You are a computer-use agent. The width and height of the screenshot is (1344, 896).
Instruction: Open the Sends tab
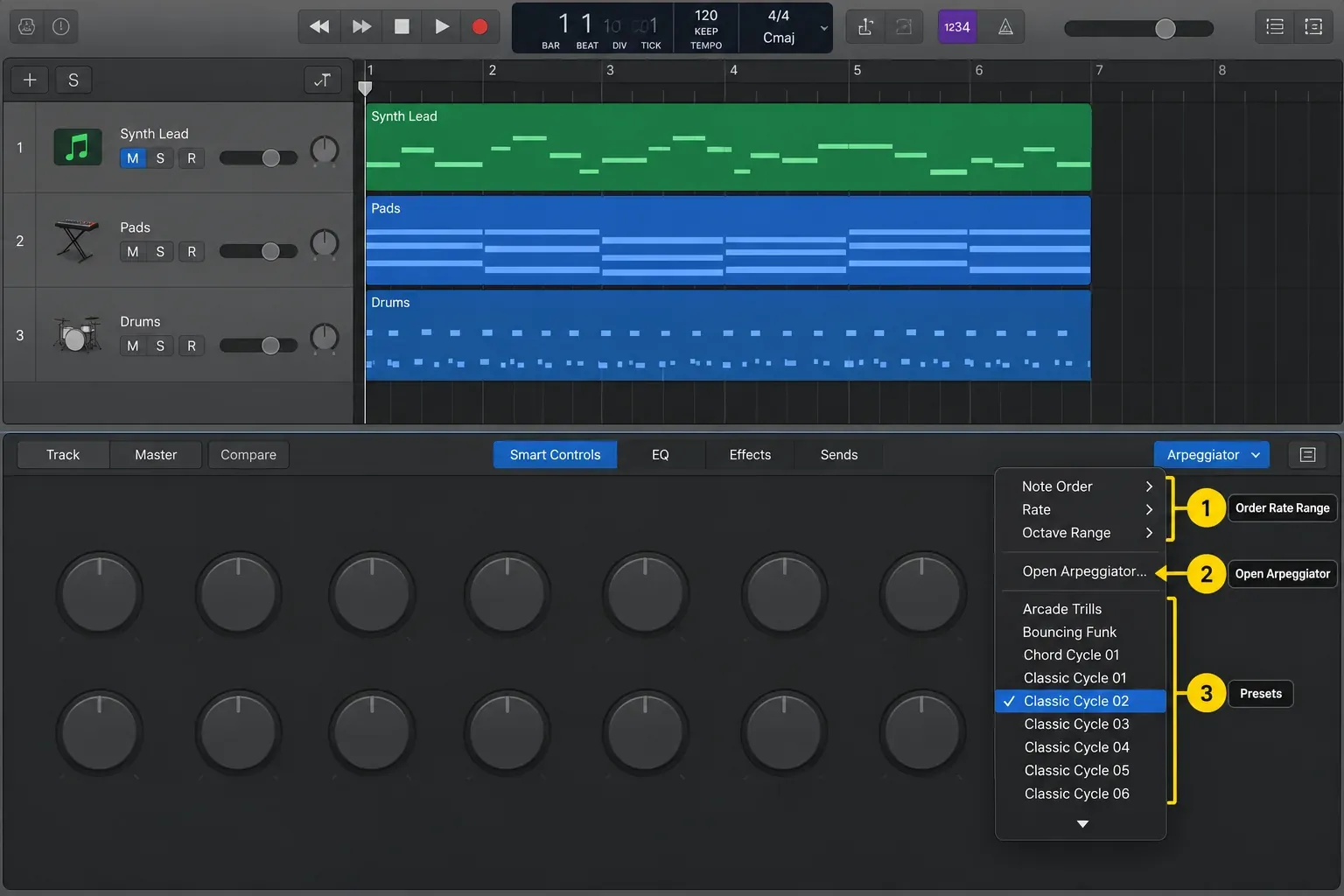(839, 455)
